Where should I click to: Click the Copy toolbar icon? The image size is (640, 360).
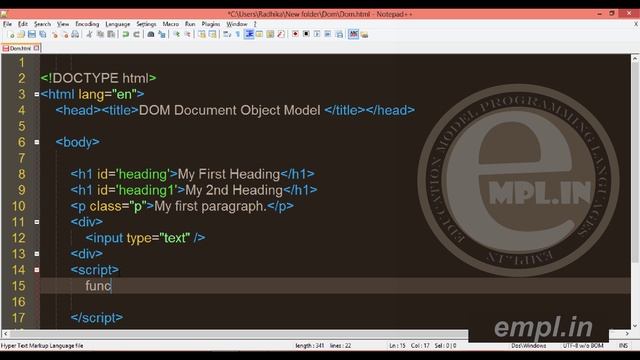tap(100, 35)
